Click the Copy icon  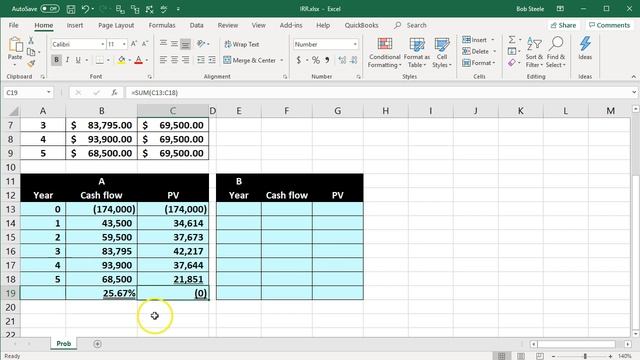31,52
